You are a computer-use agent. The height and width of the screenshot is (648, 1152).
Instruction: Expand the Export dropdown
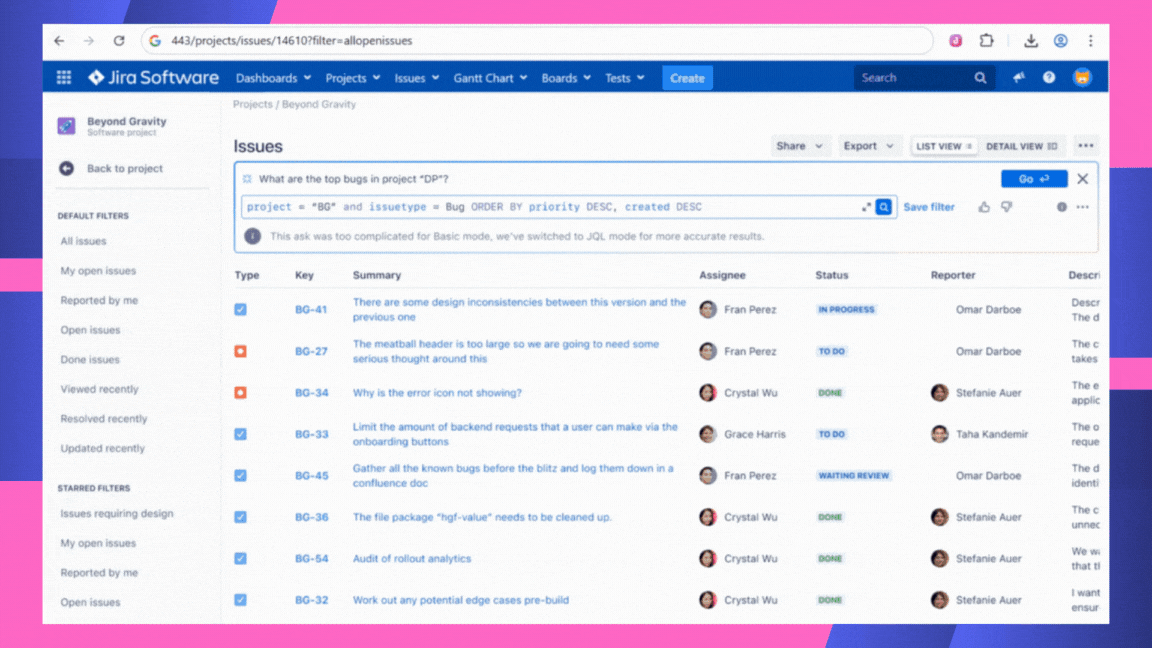tap(867, 146)
